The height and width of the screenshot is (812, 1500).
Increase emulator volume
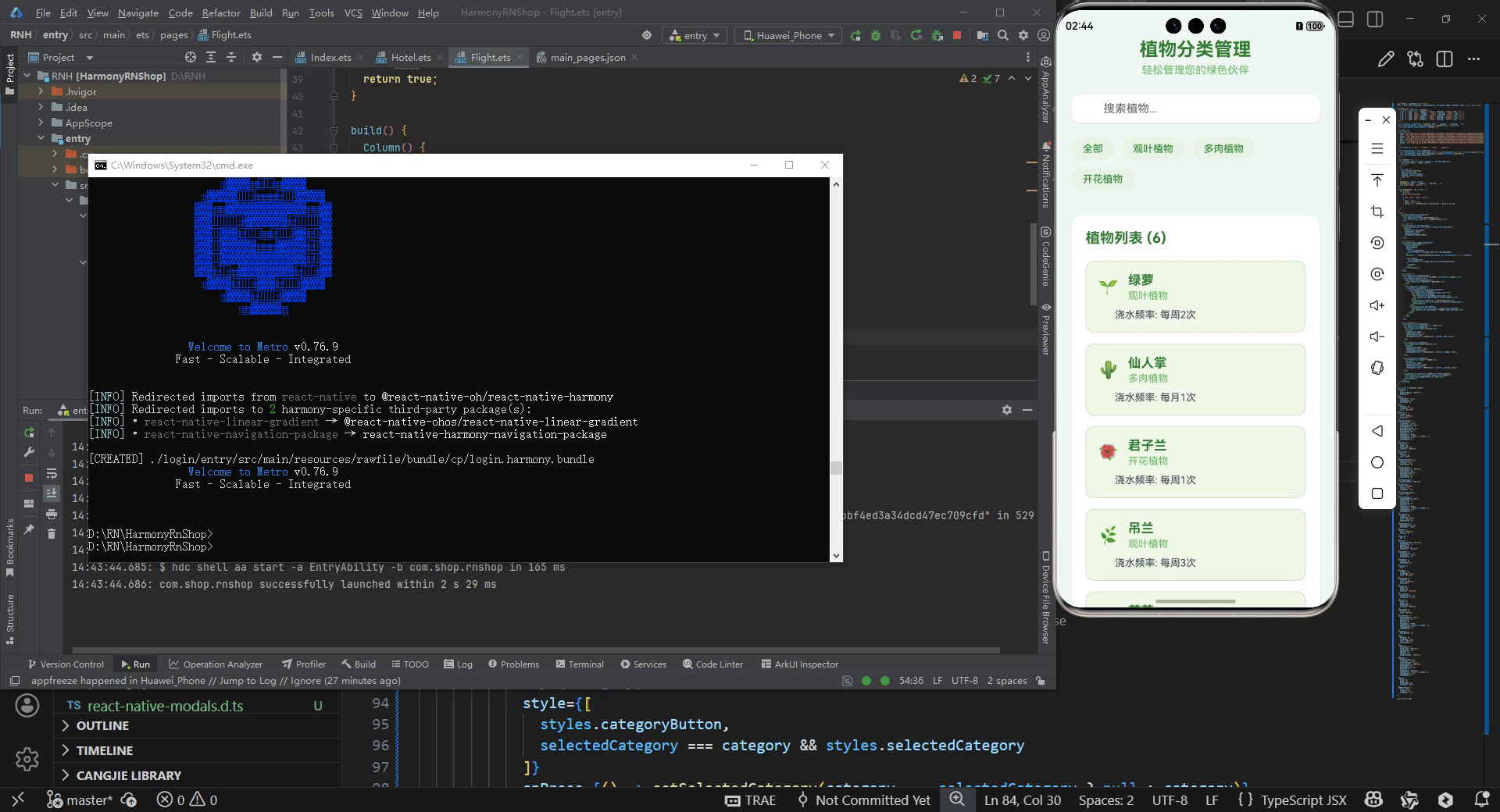coord(1377,305)
